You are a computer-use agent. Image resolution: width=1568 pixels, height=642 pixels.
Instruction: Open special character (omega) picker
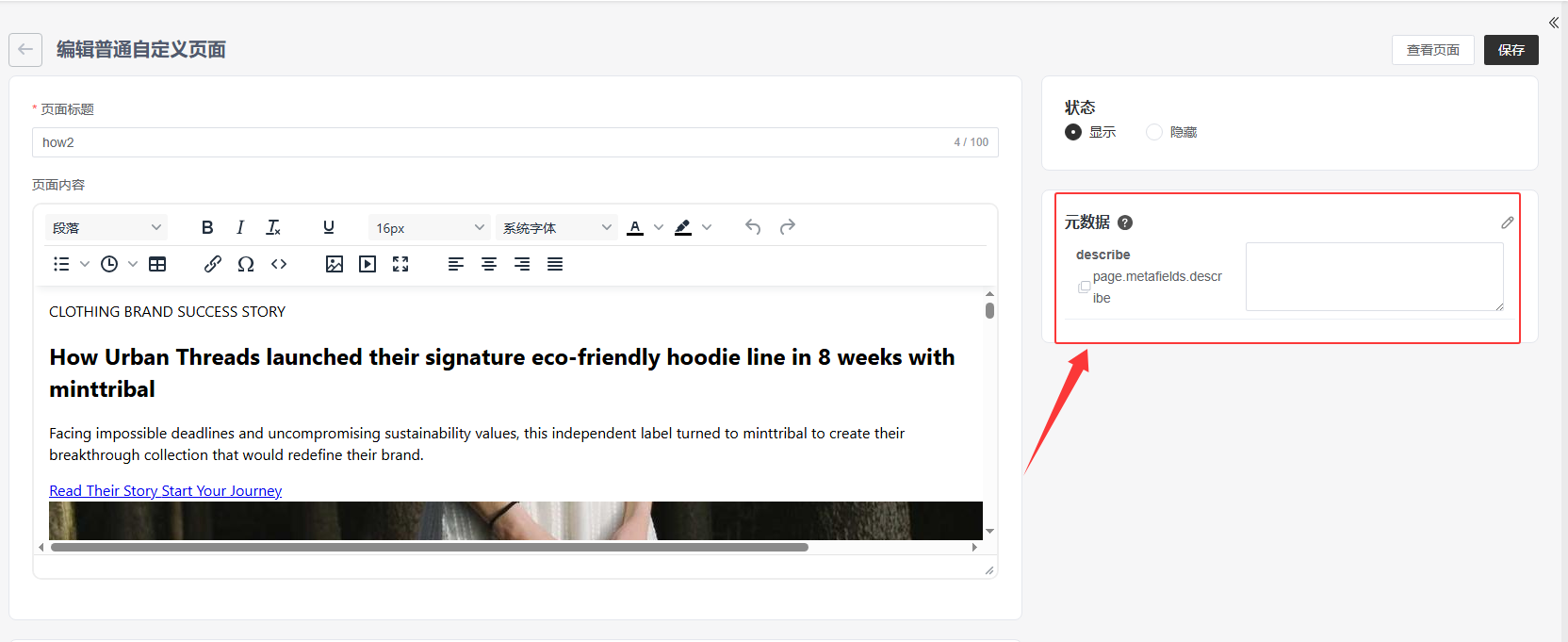246,264
